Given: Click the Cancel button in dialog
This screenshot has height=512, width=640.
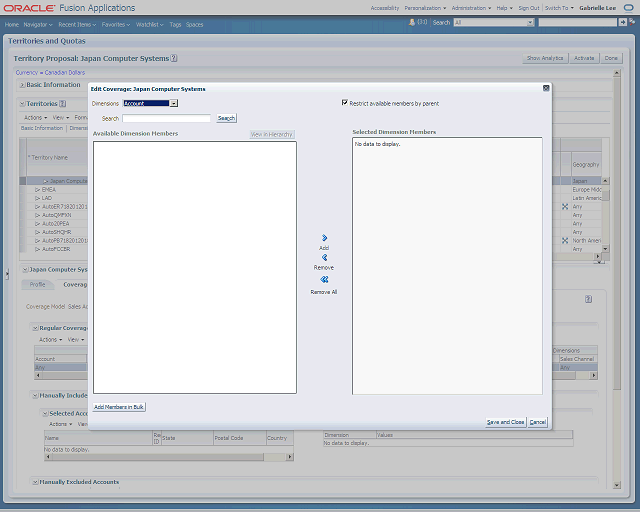Looking at the screenshot, I should pyautogui.click(x=538, y=422).
